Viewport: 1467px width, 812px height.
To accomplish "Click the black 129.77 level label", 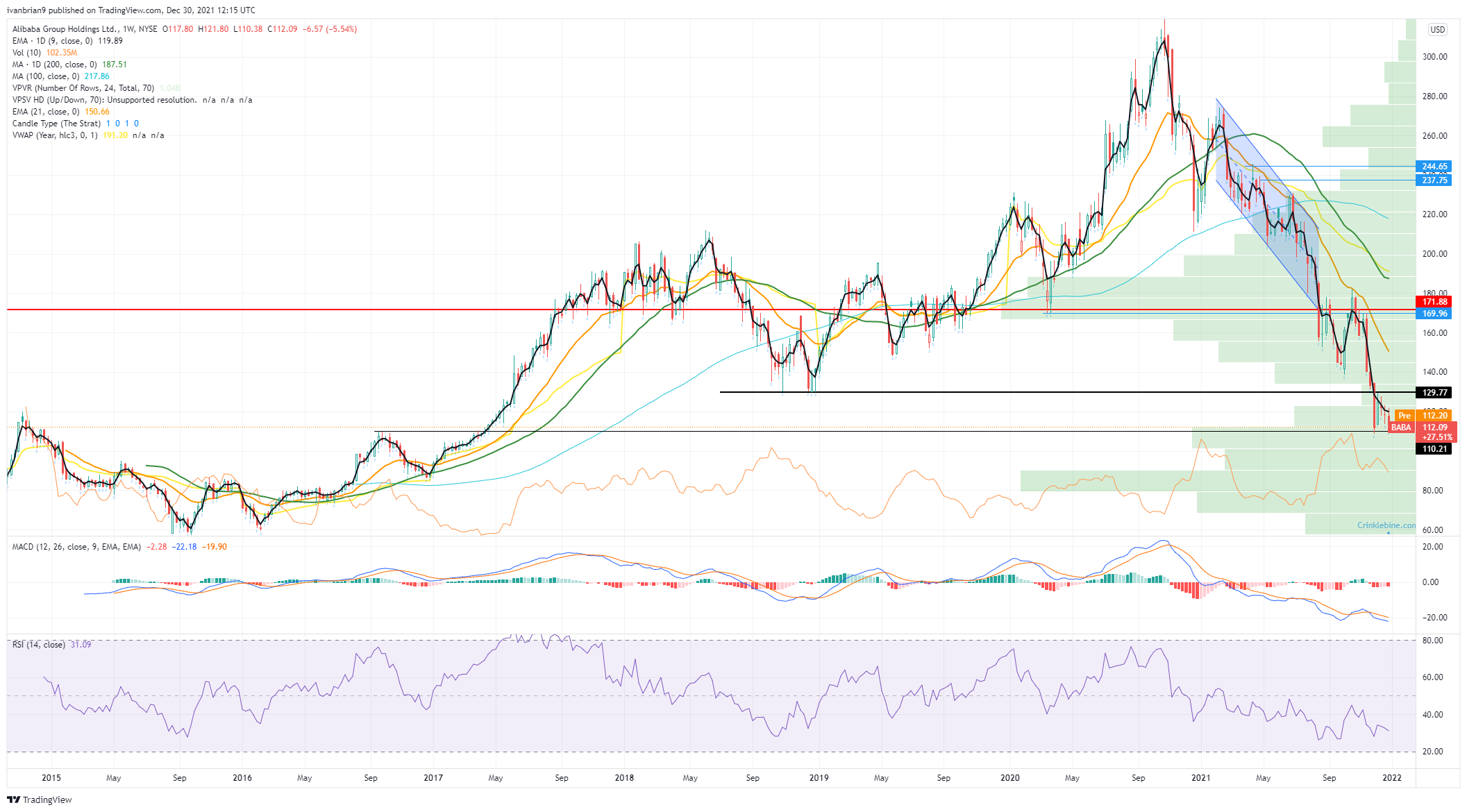I will (1434, 393).
